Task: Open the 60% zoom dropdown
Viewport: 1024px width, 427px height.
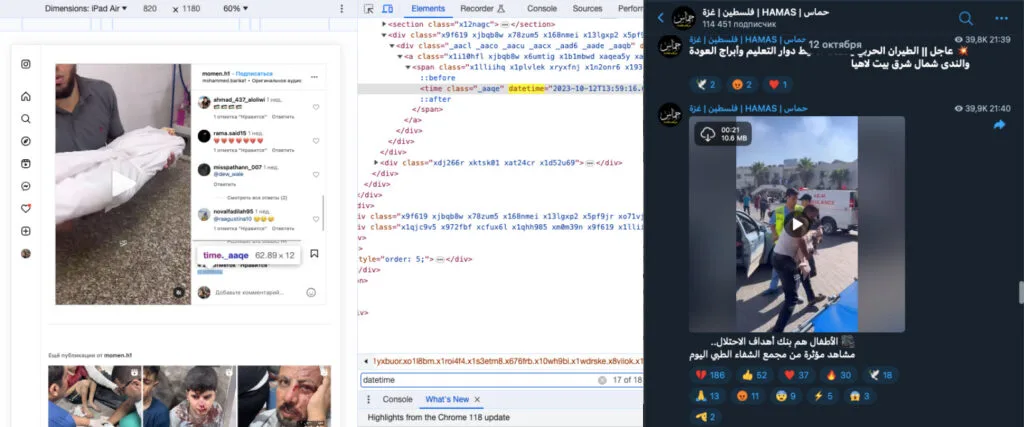Action: coord(235,8)
